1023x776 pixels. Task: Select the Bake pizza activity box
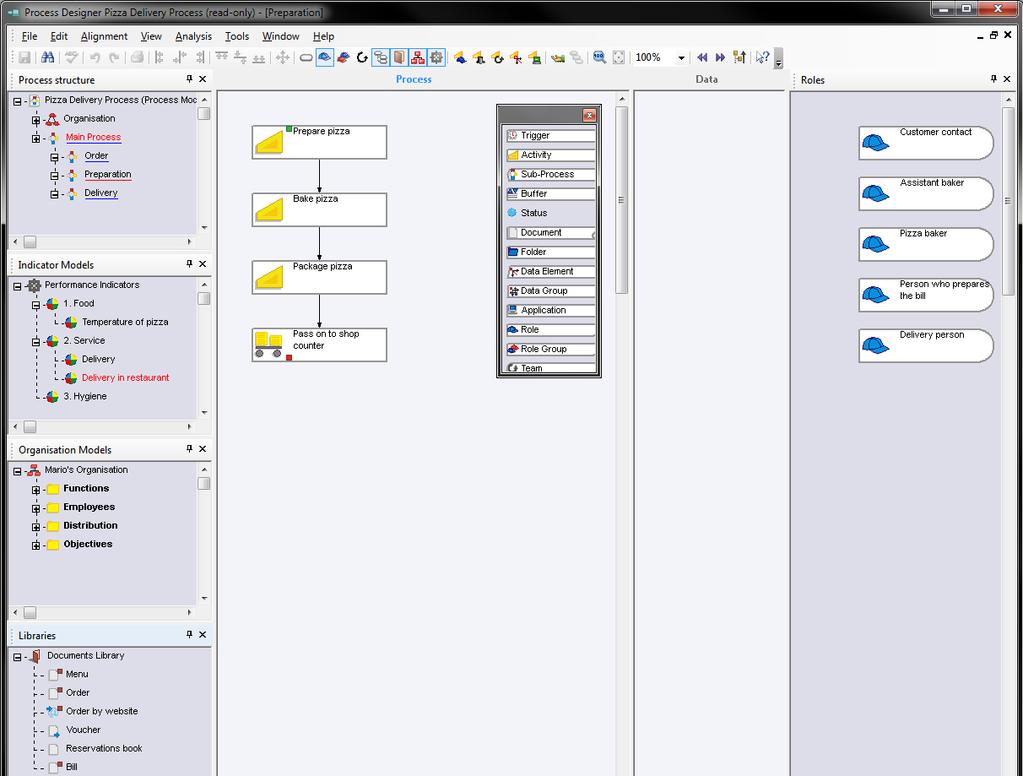pyautogui.click(x=320, y=210)
